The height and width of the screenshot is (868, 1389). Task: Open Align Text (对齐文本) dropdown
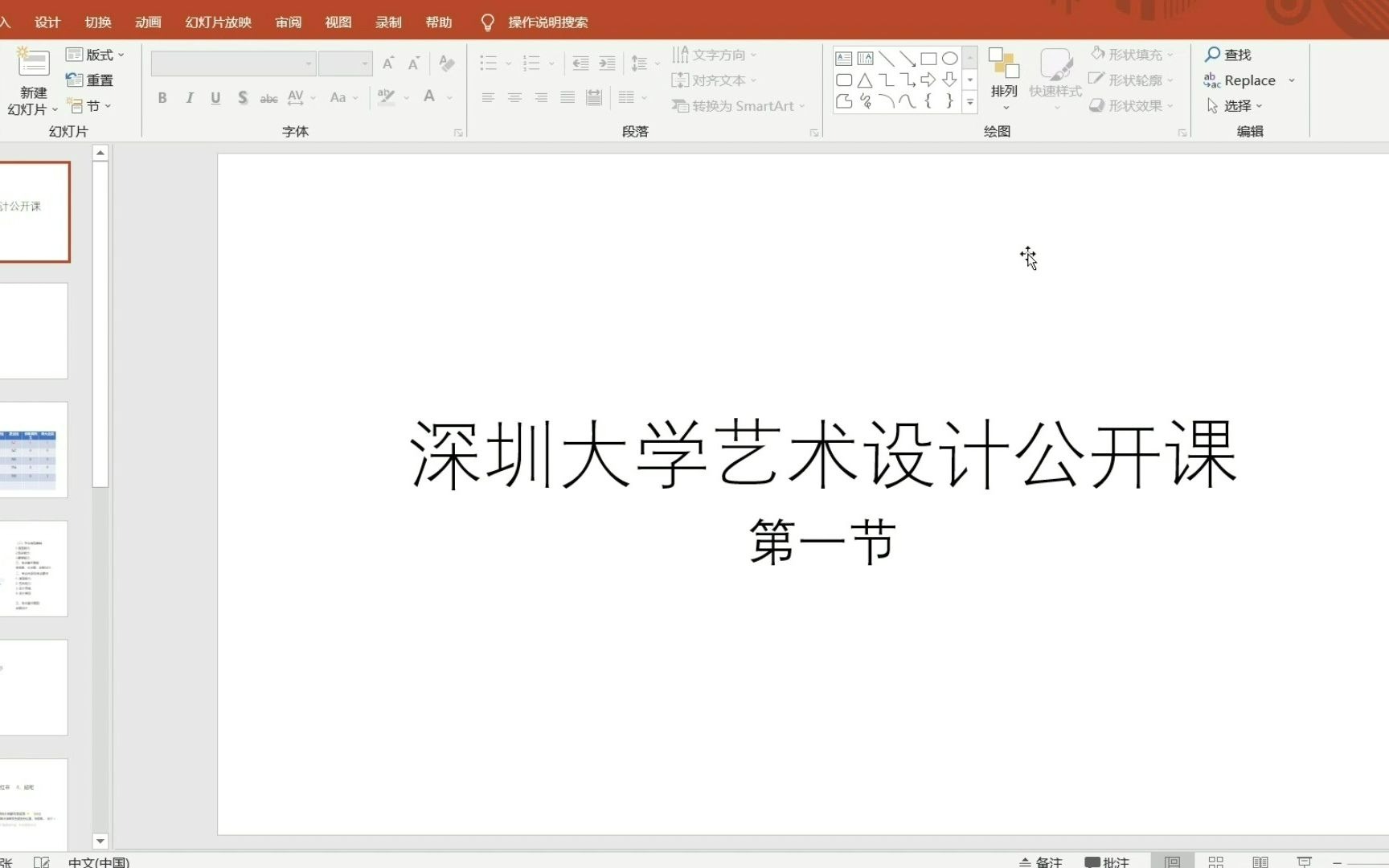(x=715, y=80)
